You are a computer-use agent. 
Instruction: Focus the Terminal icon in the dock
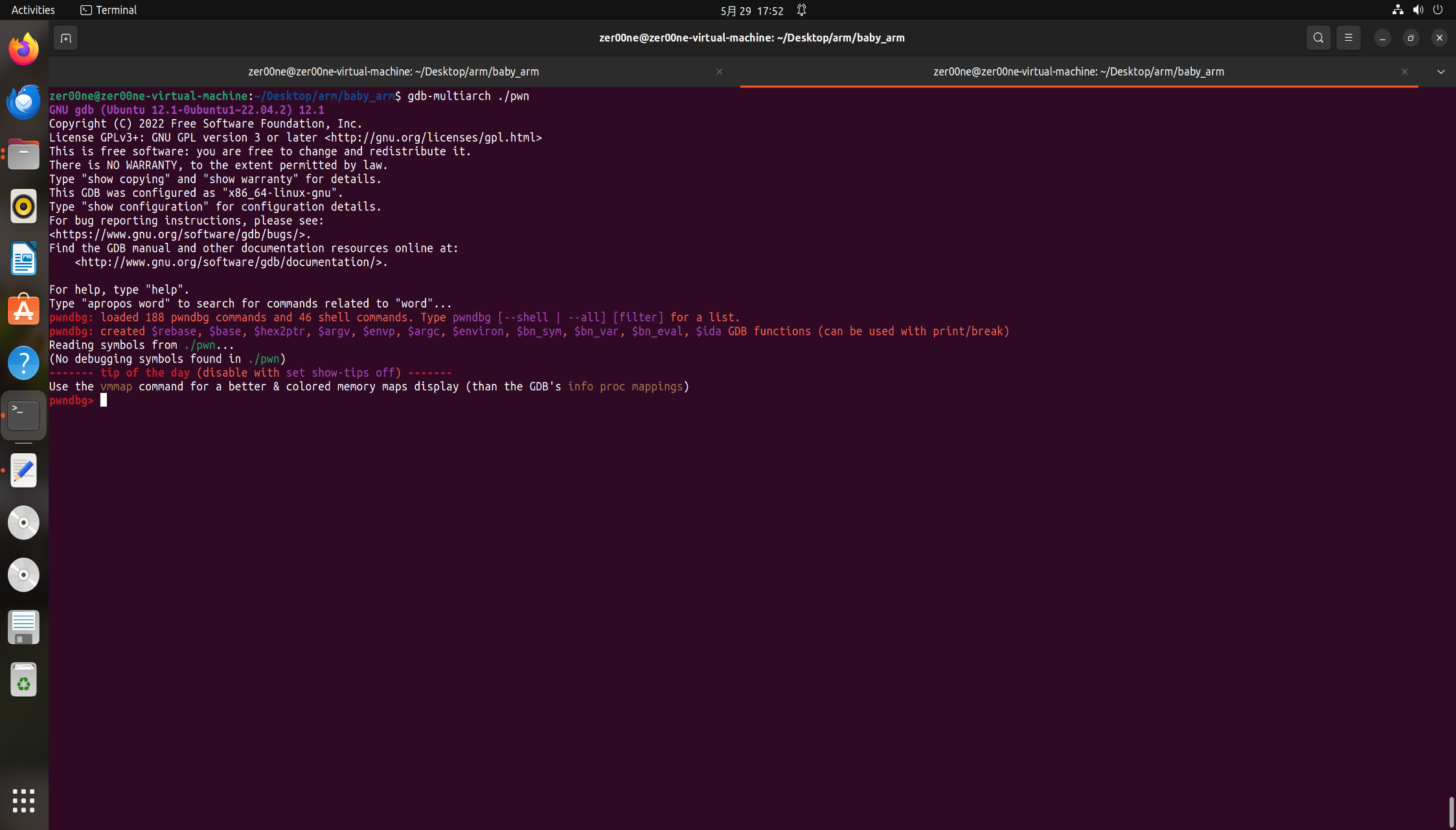coord(24,416)
